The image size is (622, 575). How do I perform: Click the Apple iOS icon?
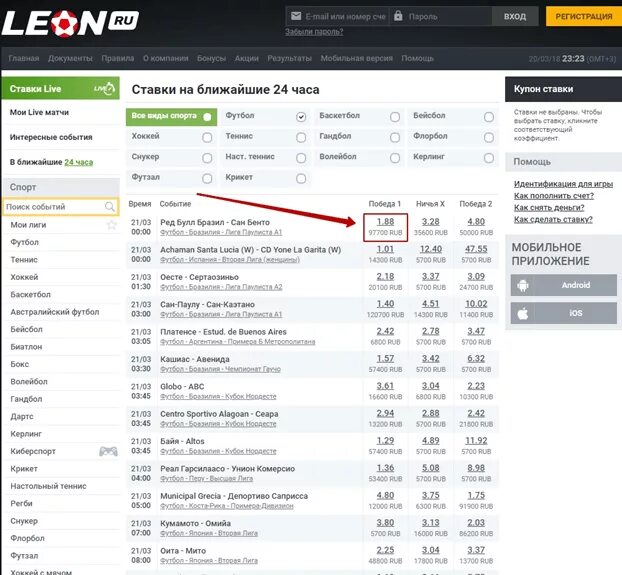click(x=523, y=313)
